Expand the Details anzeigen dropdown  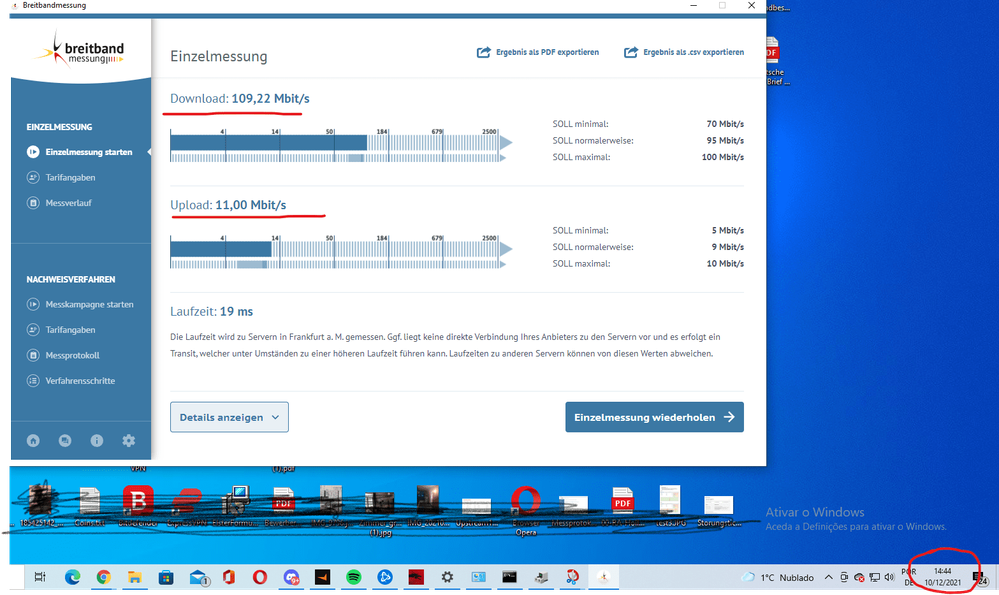[229, 417]
